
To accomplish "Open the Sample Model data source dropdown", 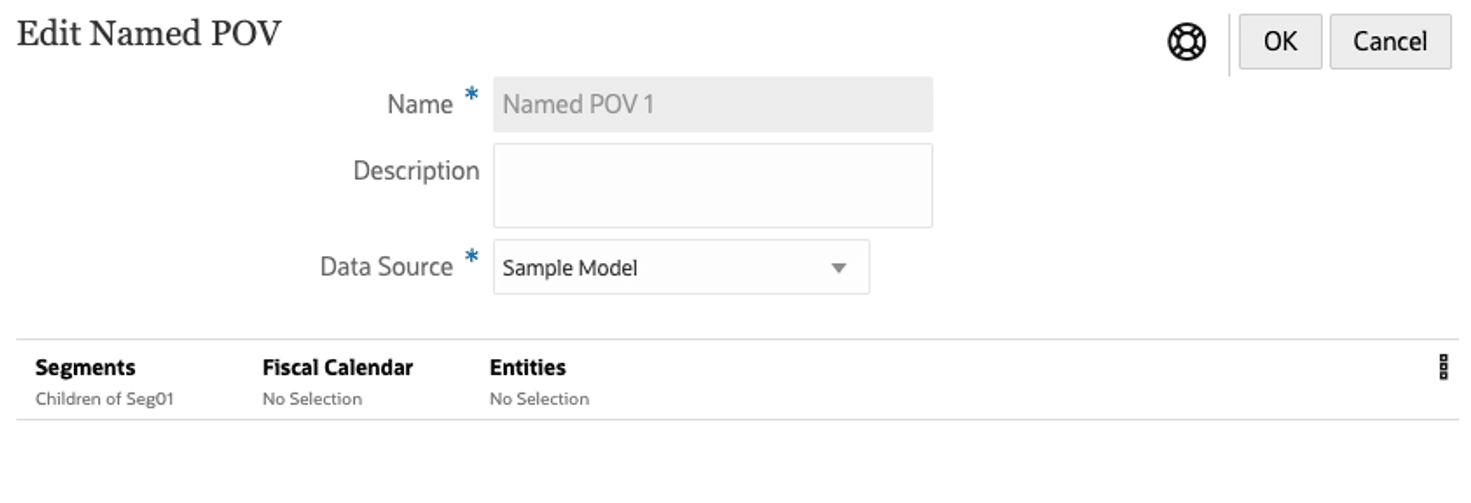I will (660, 267).
